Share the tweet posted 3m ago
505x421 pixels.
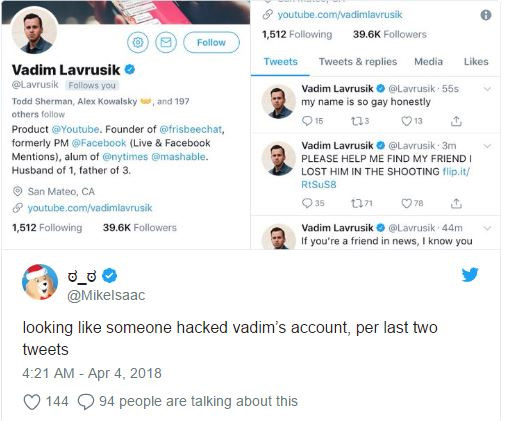pos(456,203)
